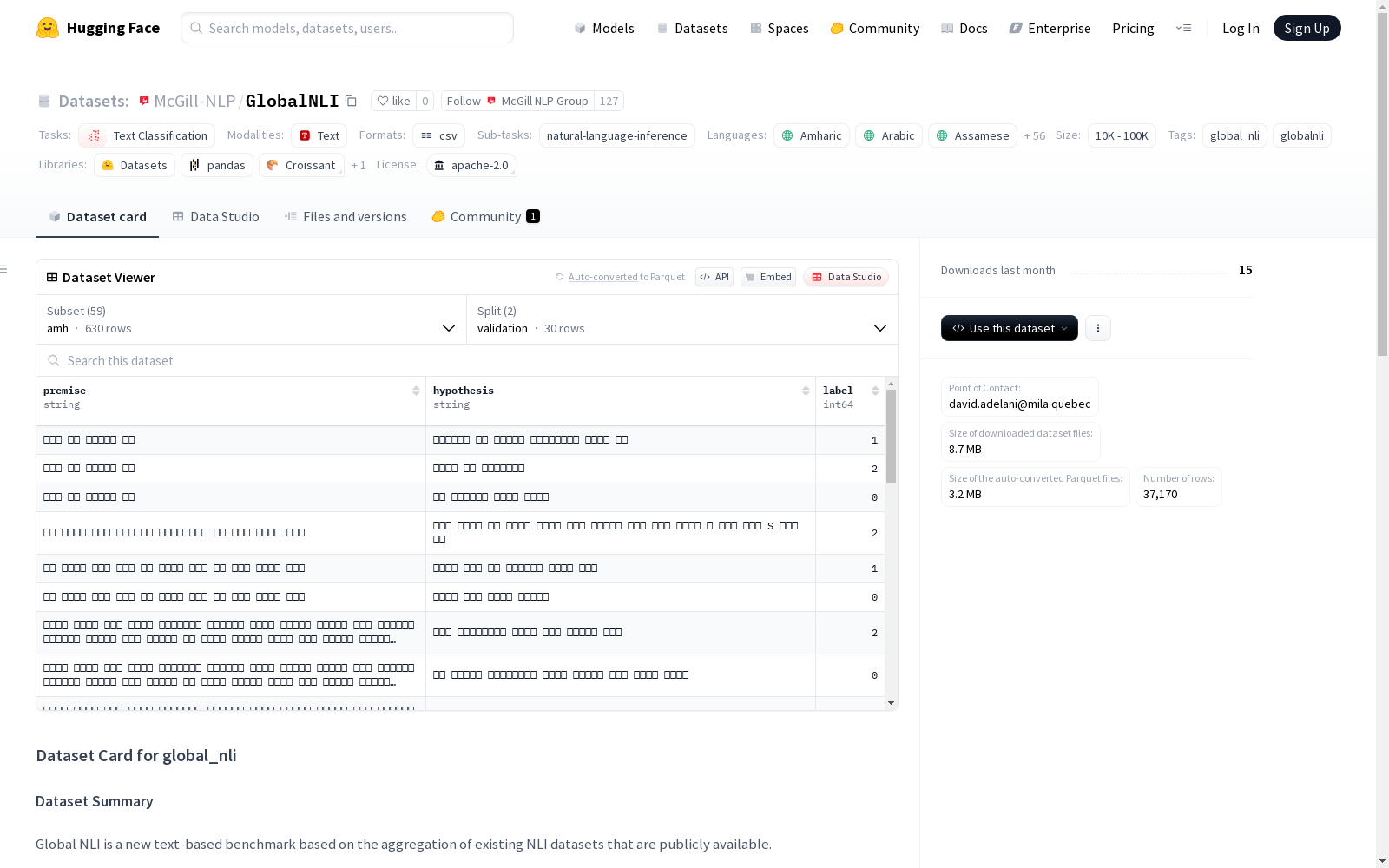
Task: Open Community in the top navigation
Action: coord(875,28)
